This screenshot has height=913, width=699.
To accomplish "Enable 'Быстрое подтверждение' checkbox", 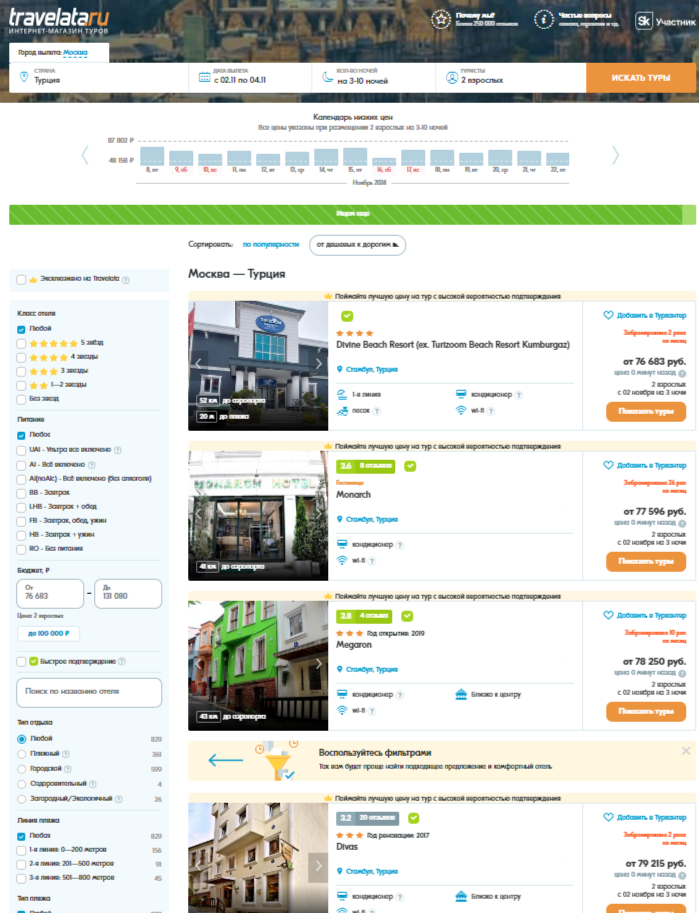I will coord(22,661).
